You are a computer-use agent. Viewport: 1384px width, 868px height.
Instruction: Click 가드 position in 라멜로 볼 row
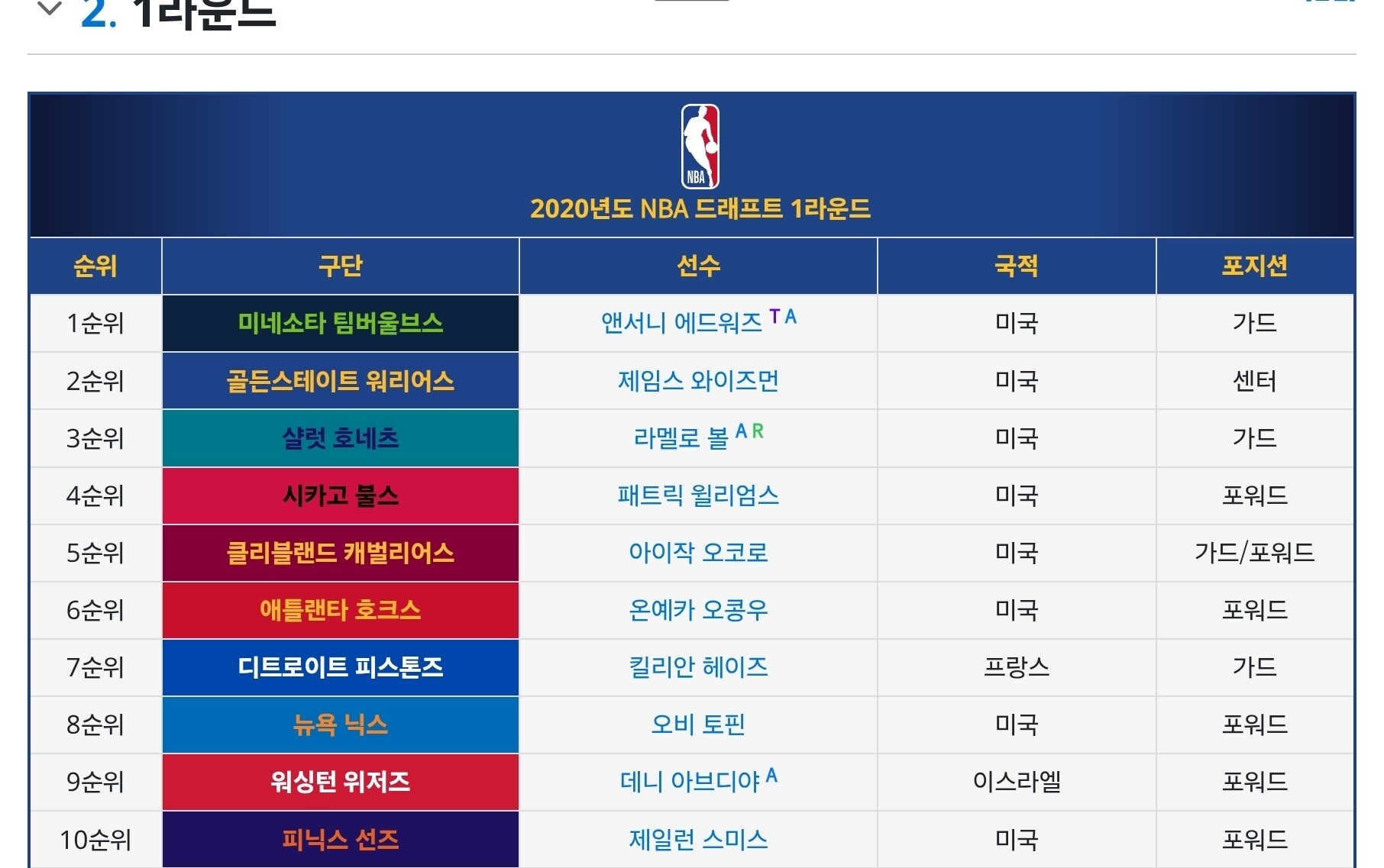pyautogui.click(x=1255, y=438)
